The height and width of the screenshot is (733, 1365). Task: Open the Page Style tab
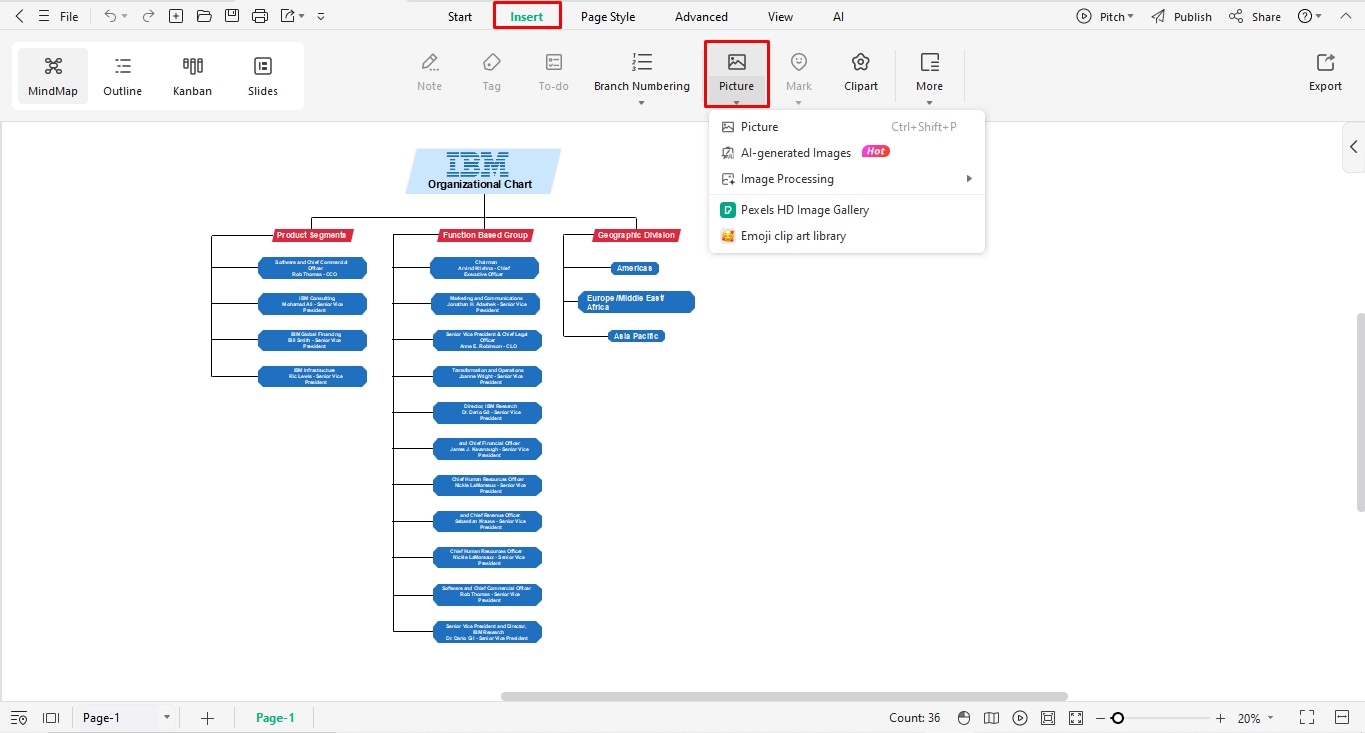coord(608,16)
